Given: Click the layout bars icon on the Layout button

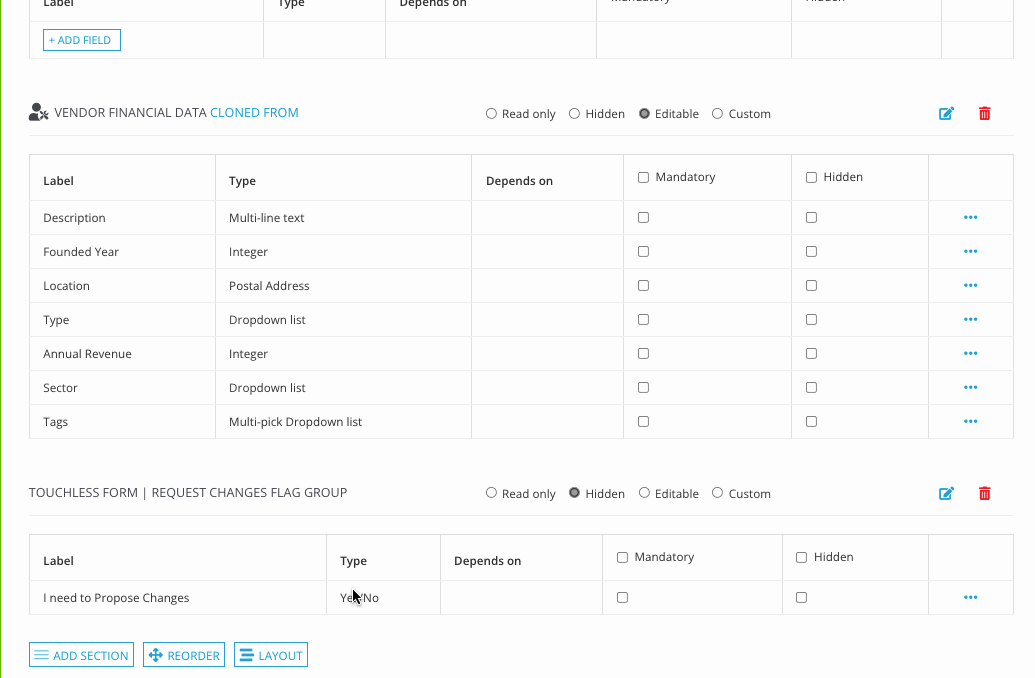Looking at the screenshot, I should (245, 655).
